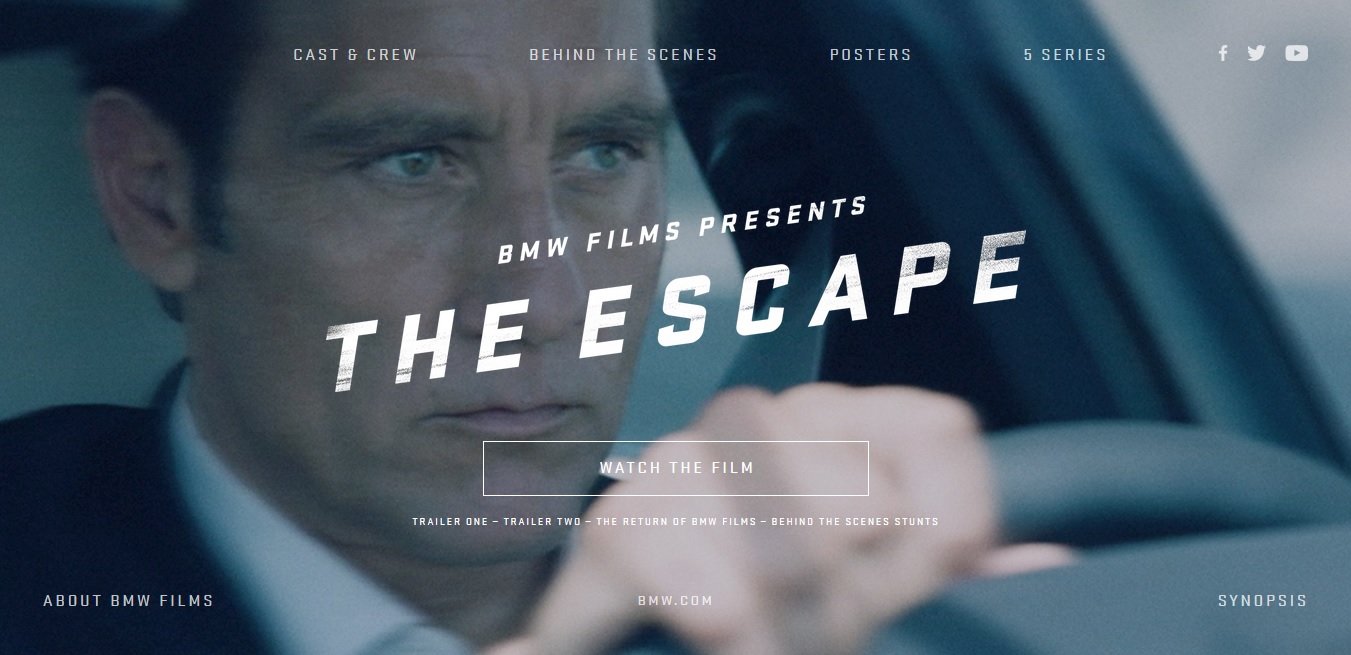Image resolution: width=1351 pixels, height=655 pixels.
Task: Go to Behind the Scenes in top navigation
Action: click(x=623, y=55)
